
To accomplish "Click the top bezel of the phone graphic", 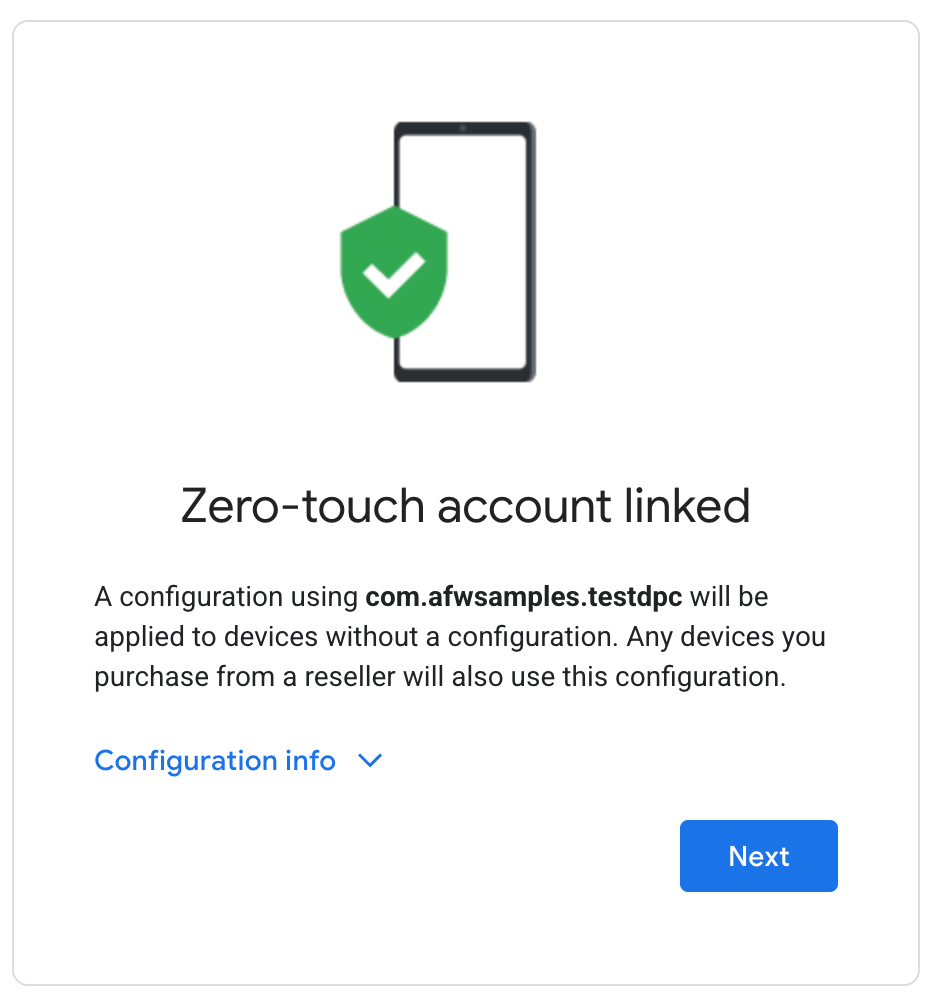I will point(465,127).
